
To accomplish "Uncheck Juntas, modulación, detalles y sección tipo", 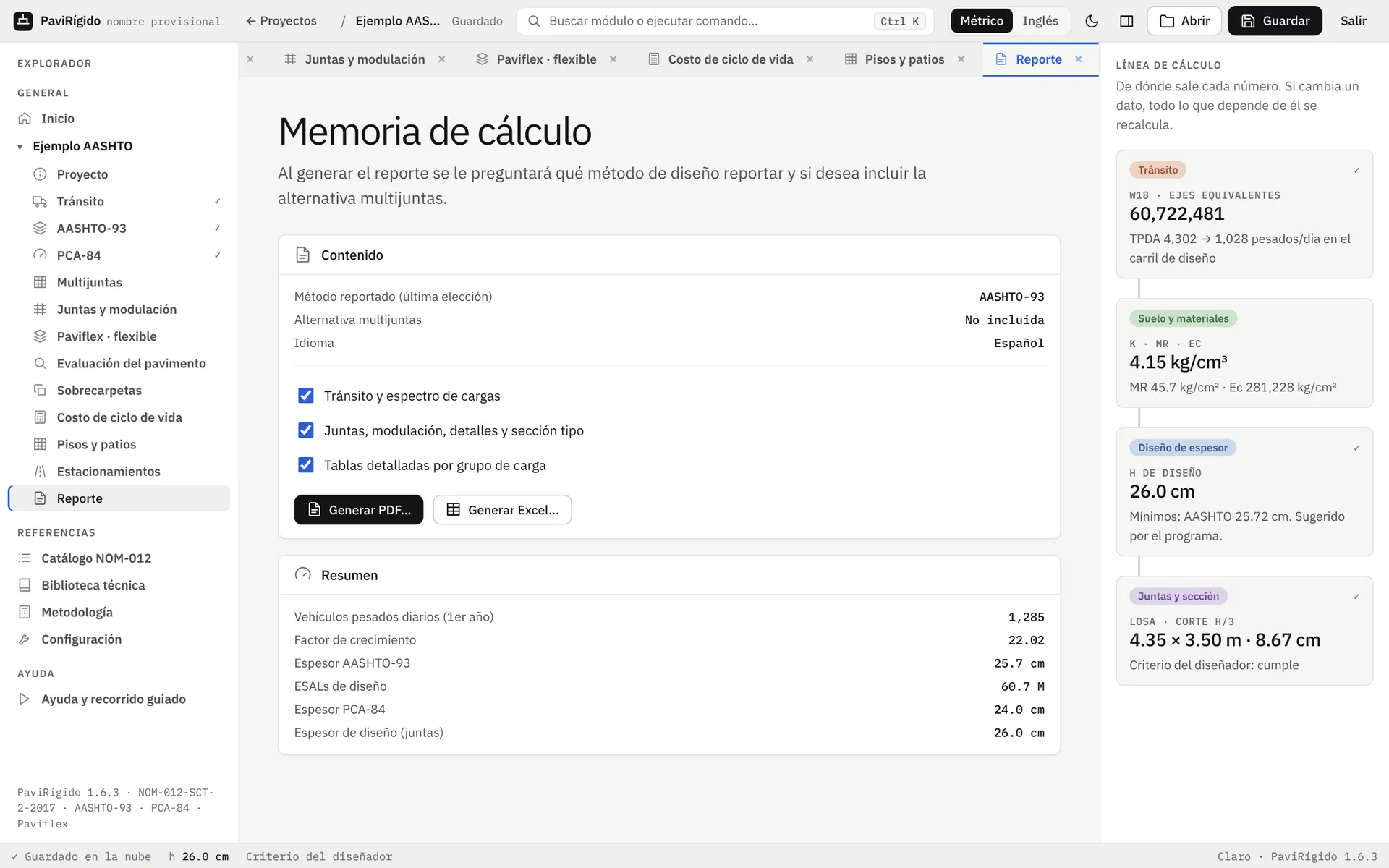I will pyautogui.click(x=306, y=430).
